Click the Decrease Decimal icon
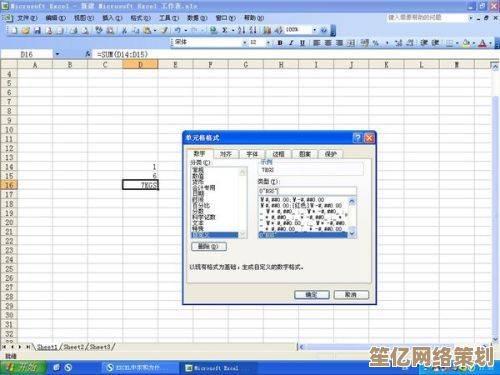The width and height of the screenshot is (500, 375). [410, 43]
